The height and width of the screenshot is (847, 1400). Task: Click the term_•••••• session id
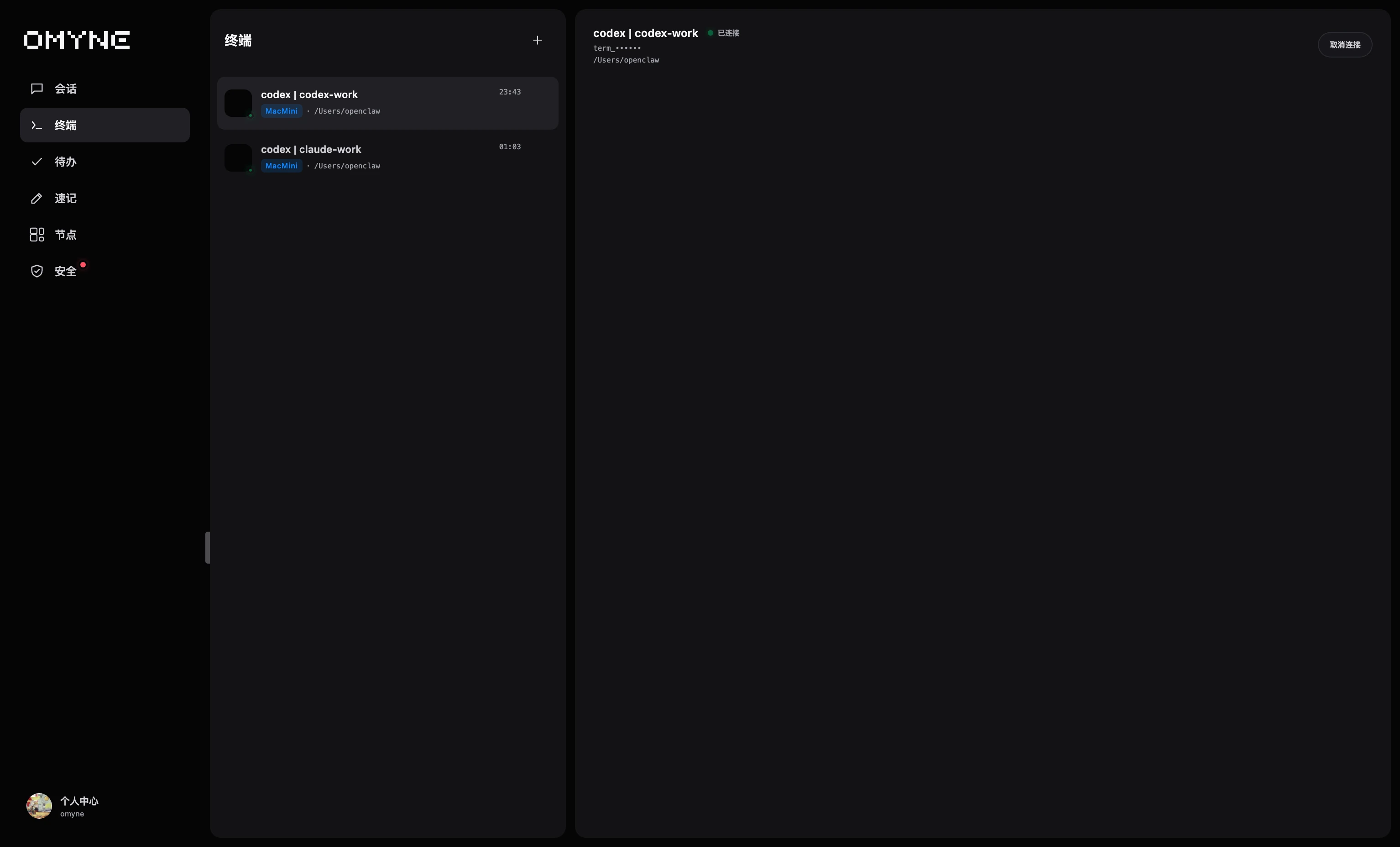(617, 48)
